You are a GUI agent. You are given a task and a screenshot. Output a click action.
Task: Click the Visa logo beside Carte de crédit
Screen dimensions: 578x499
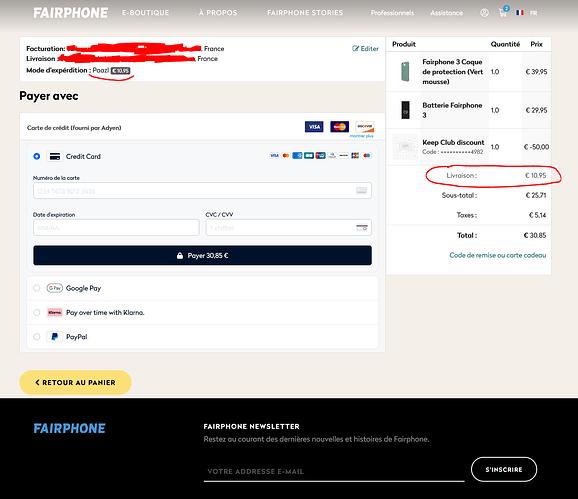[314, 127]
